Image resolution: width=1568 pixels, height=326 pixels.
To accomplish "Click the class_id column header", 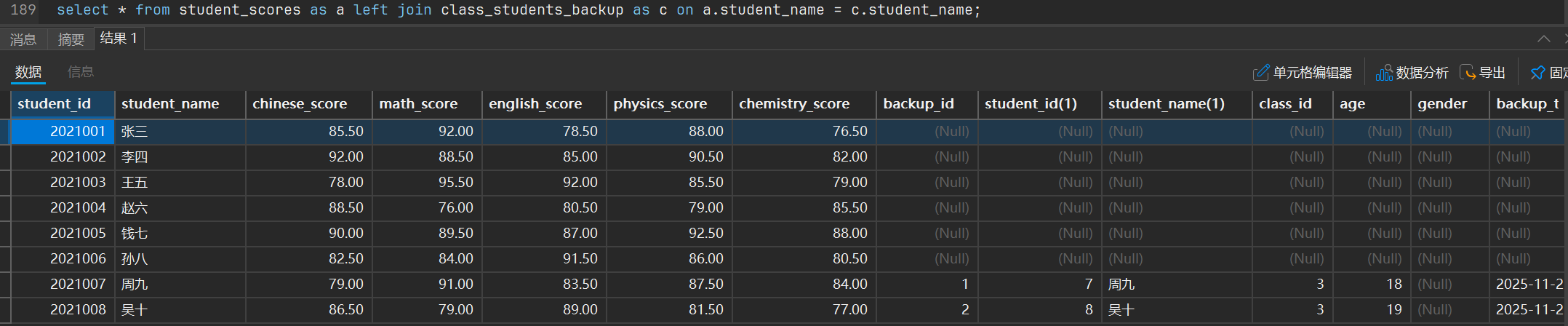I will (1292, 104).
